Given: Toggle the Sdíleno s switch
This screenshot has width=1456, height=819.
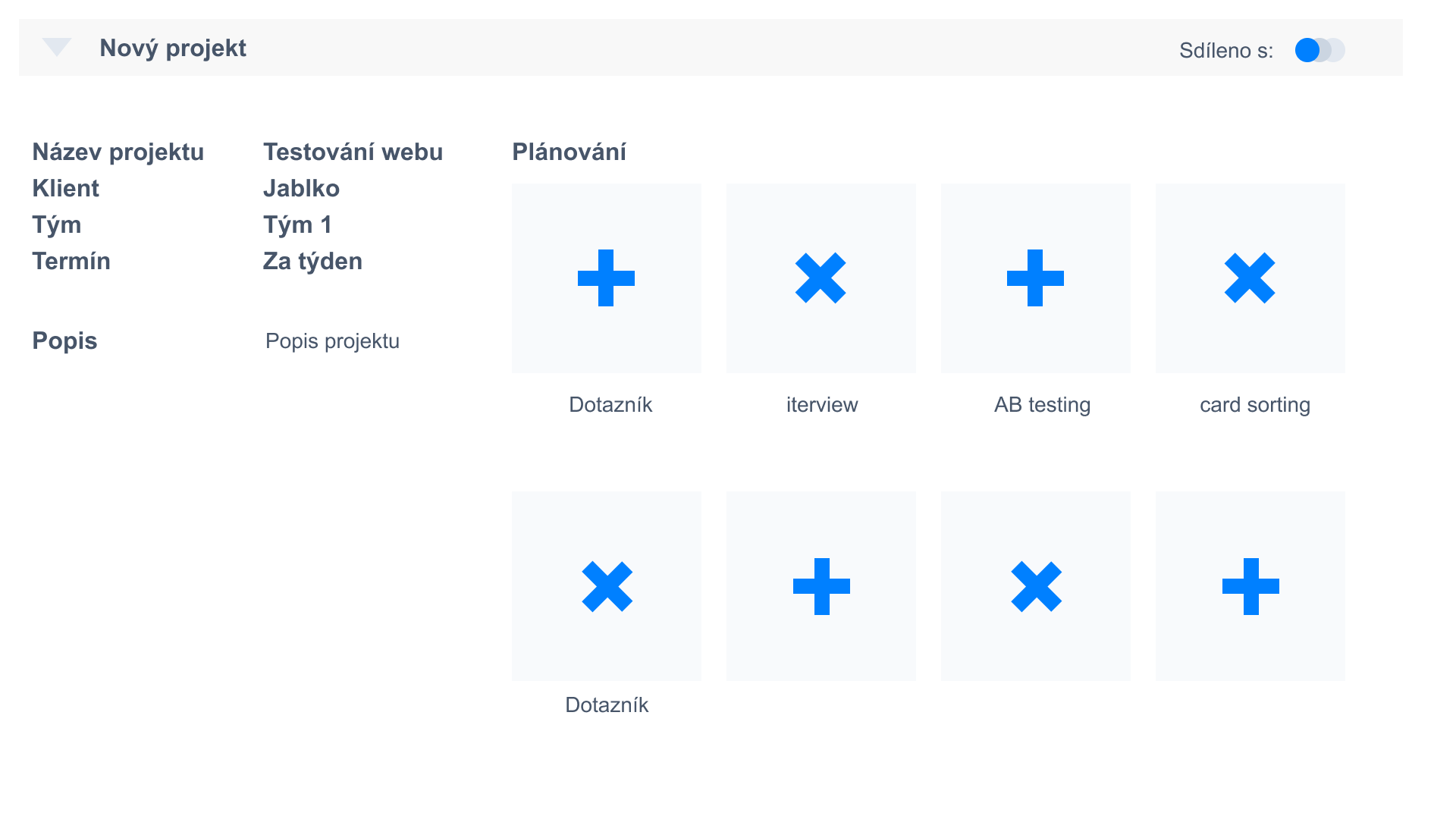Looking at the screenshot, I should pos(1319,50).
